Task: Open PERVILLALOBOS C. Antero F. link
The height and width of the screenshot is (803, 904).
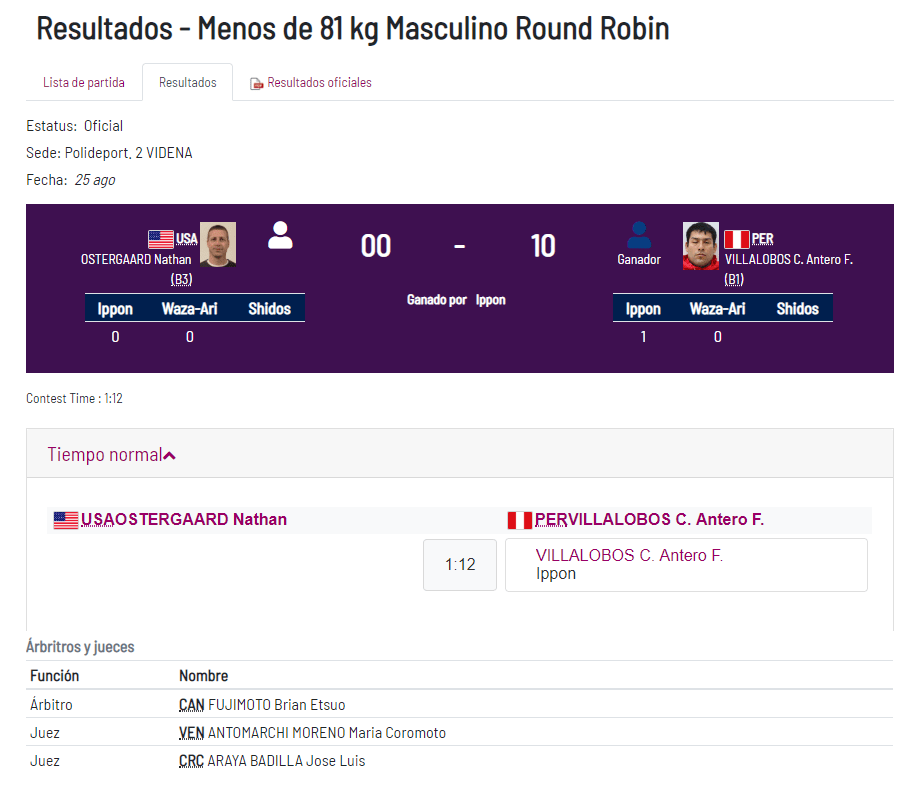Action: (x=649, y=519)
